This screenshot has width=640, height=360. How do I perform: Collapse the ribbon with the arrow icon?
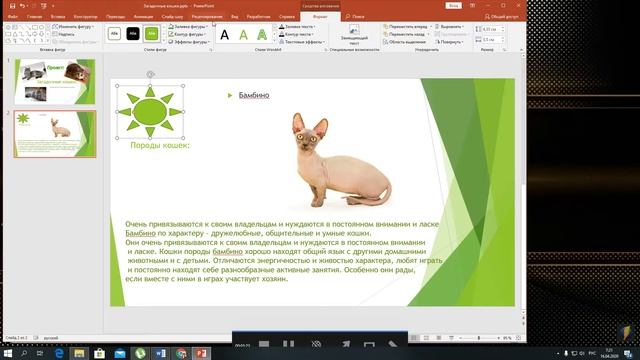click(521, 50)
